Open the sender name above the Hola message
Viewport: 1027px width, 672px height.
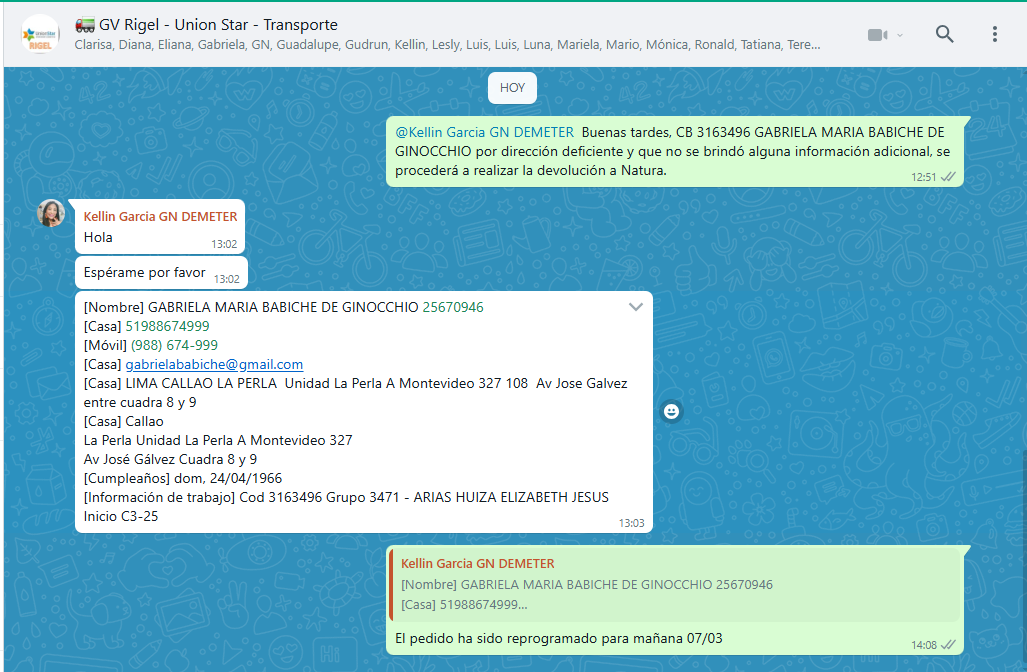tap(160, 216)
